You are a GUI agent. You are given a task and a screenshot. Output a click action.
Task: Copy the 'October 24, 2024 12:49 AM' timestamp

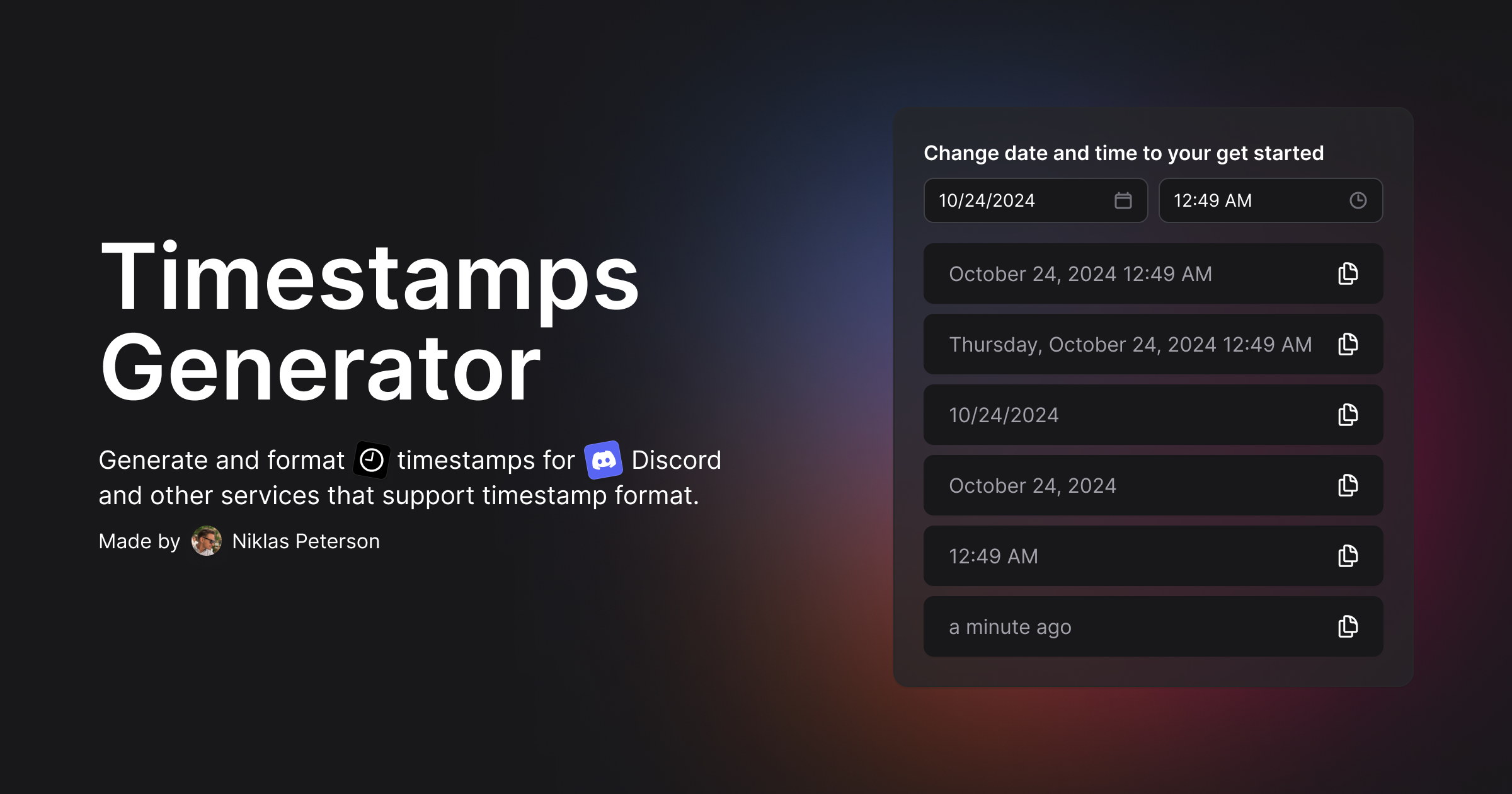(x=1348, y=273)
